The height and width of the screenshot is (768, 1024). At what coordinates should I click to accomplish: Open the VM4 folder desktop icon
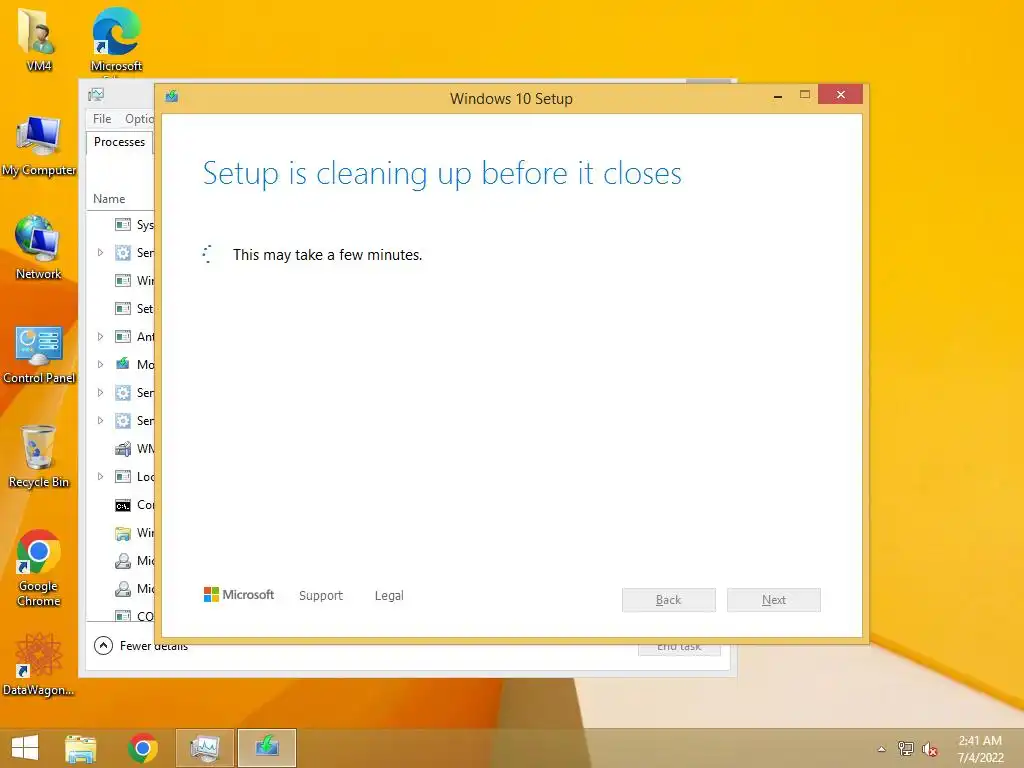pos(38,39)
